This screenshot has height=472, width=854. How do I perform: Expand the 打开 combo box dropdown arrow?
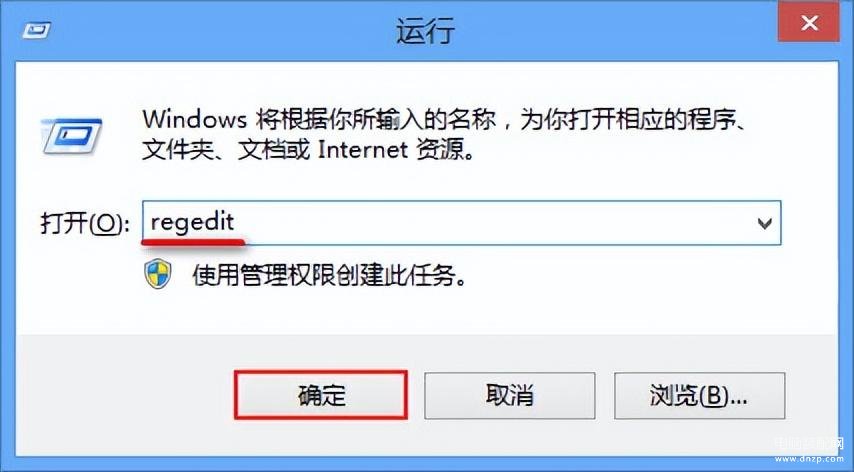765,223
